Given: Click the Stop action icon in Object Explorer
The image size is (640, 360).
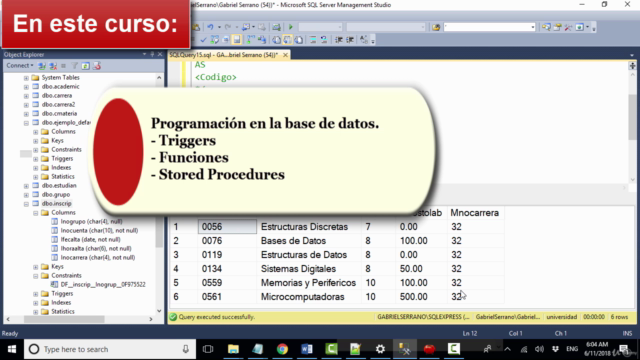Looking at the screenshot, I should [x=63, y=66].
